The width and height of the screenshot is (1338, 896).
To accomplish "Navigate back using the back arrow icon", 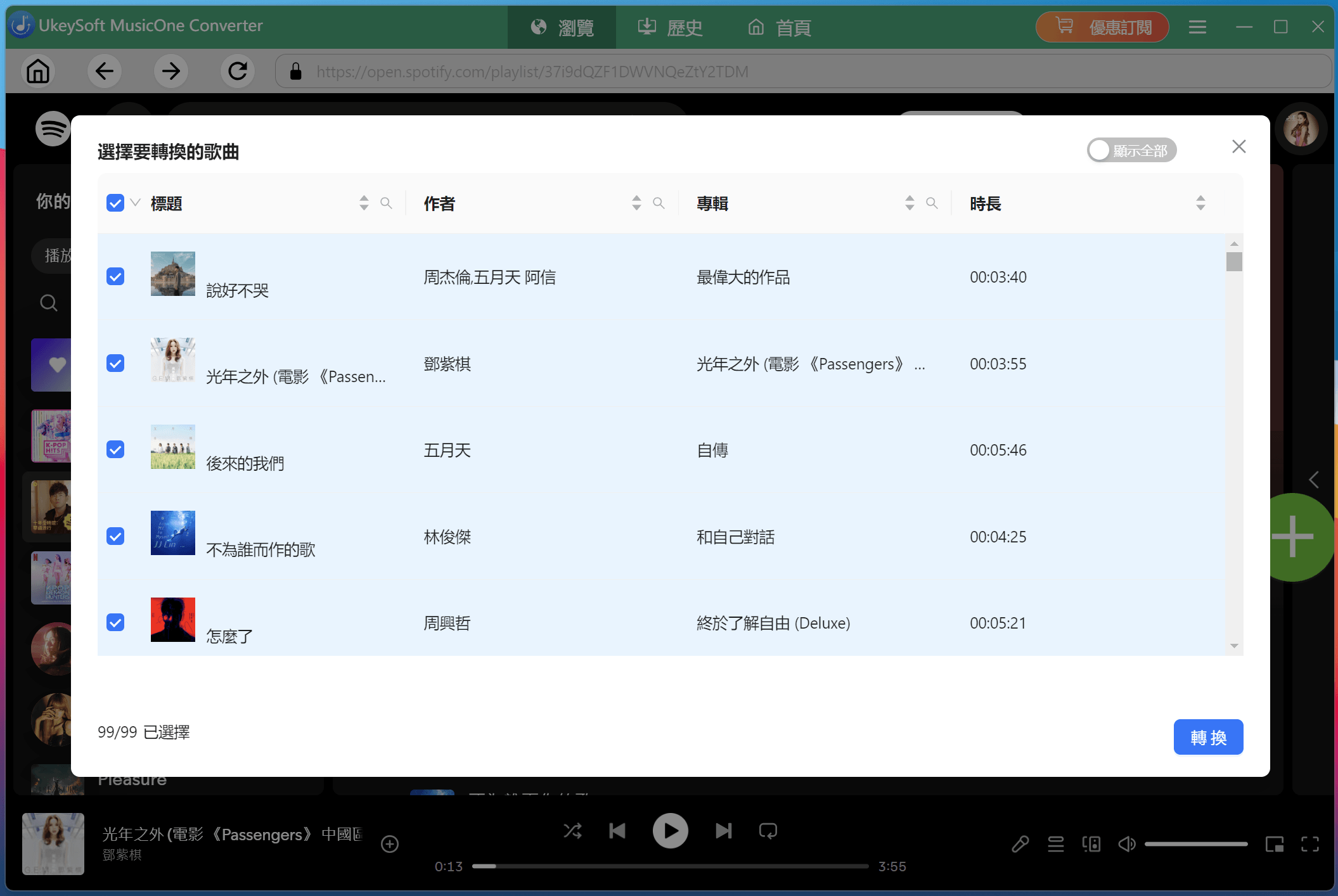I will pos(105,71).
